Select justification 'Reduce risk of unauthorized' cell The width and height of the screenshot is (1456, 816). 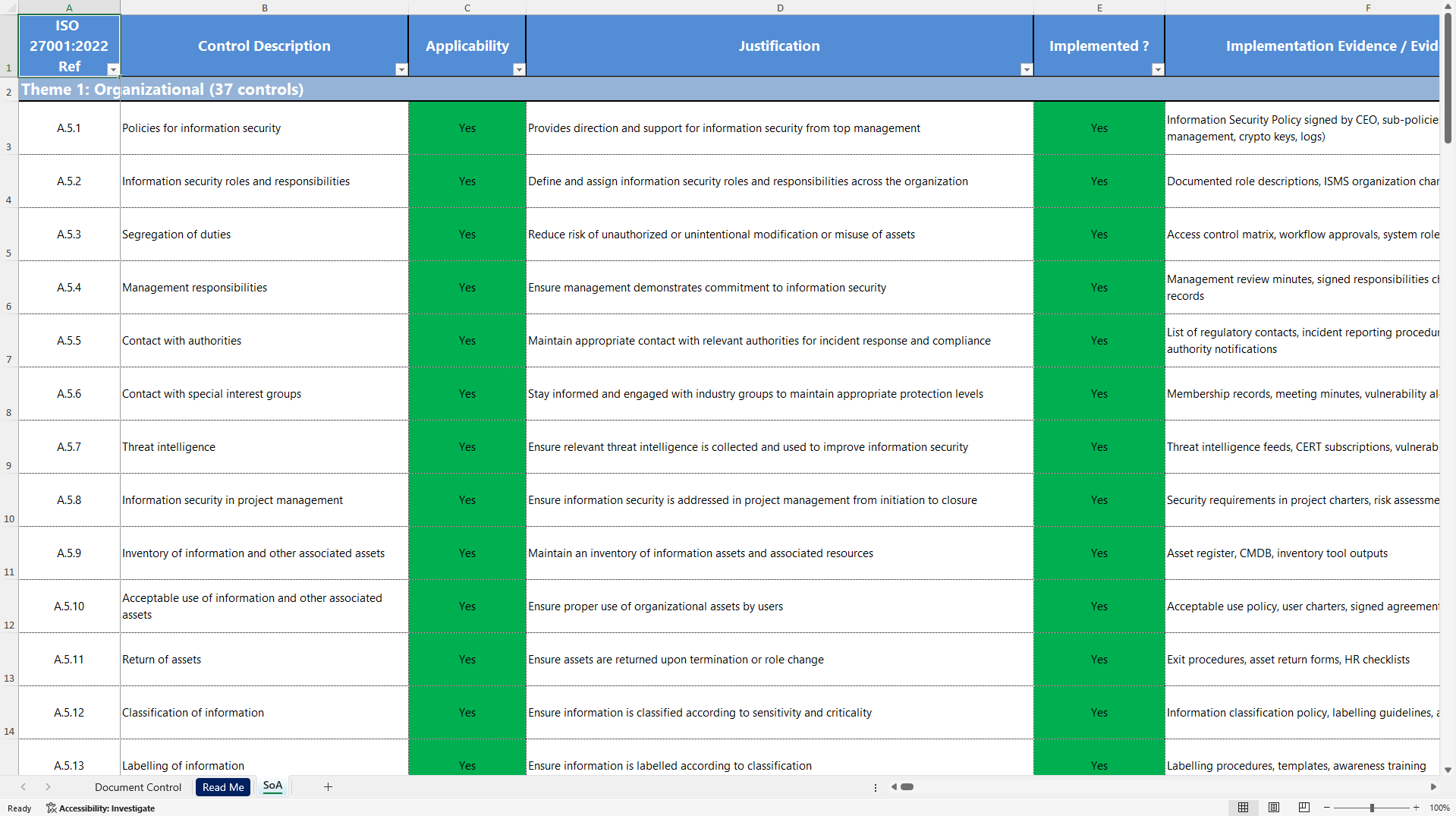pyautogui.click(x=779, y=235)
